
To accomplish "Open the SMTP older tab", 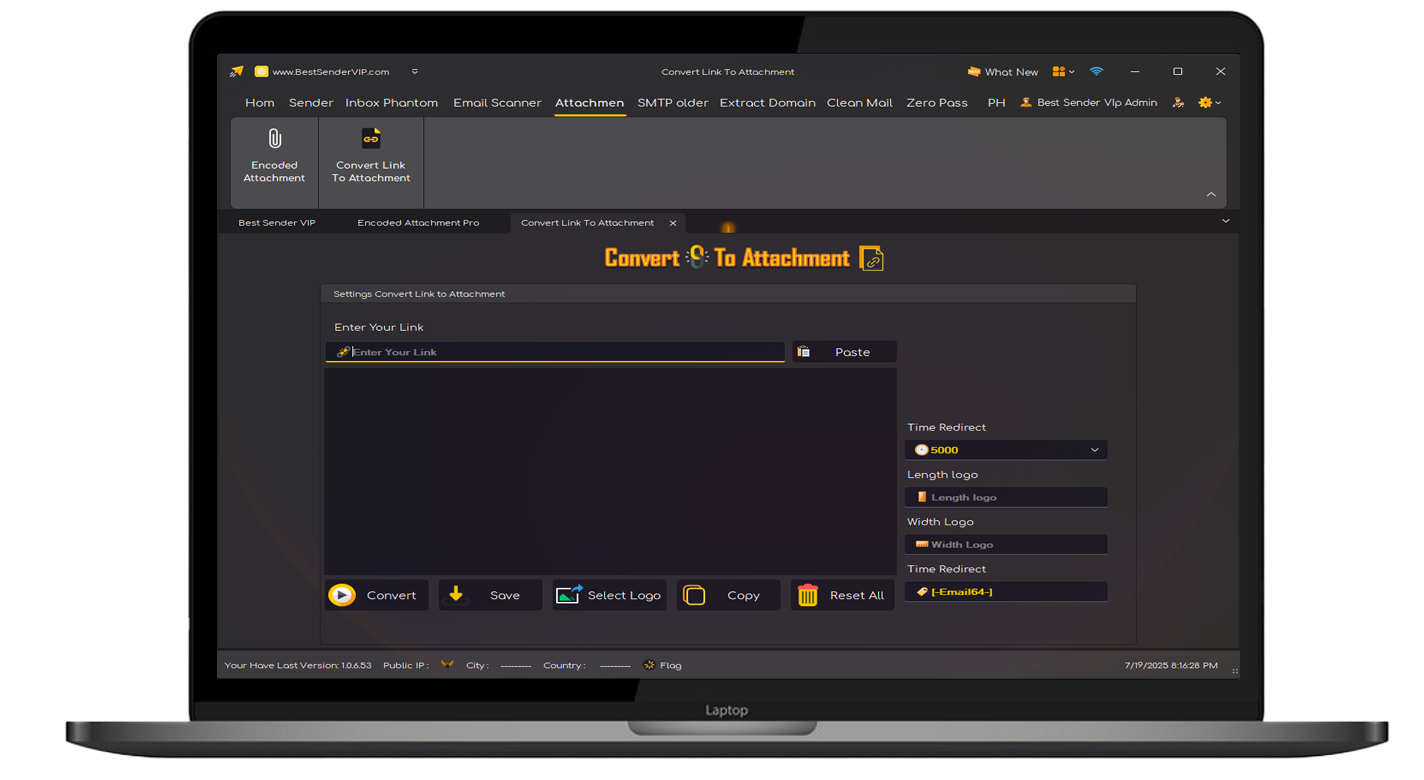I will tap(673, 103).
